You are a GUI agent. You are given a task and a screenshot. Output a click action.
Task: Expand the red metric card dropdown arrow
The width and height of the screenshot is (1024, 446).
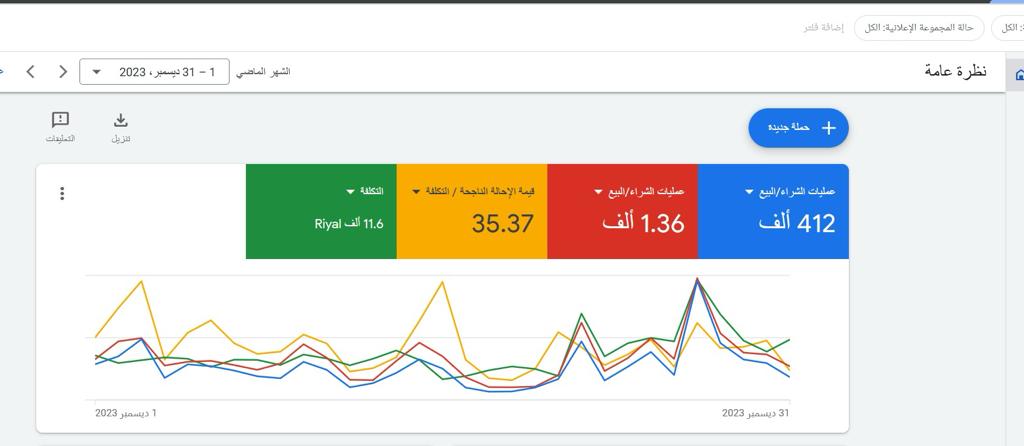pos(598,192)
